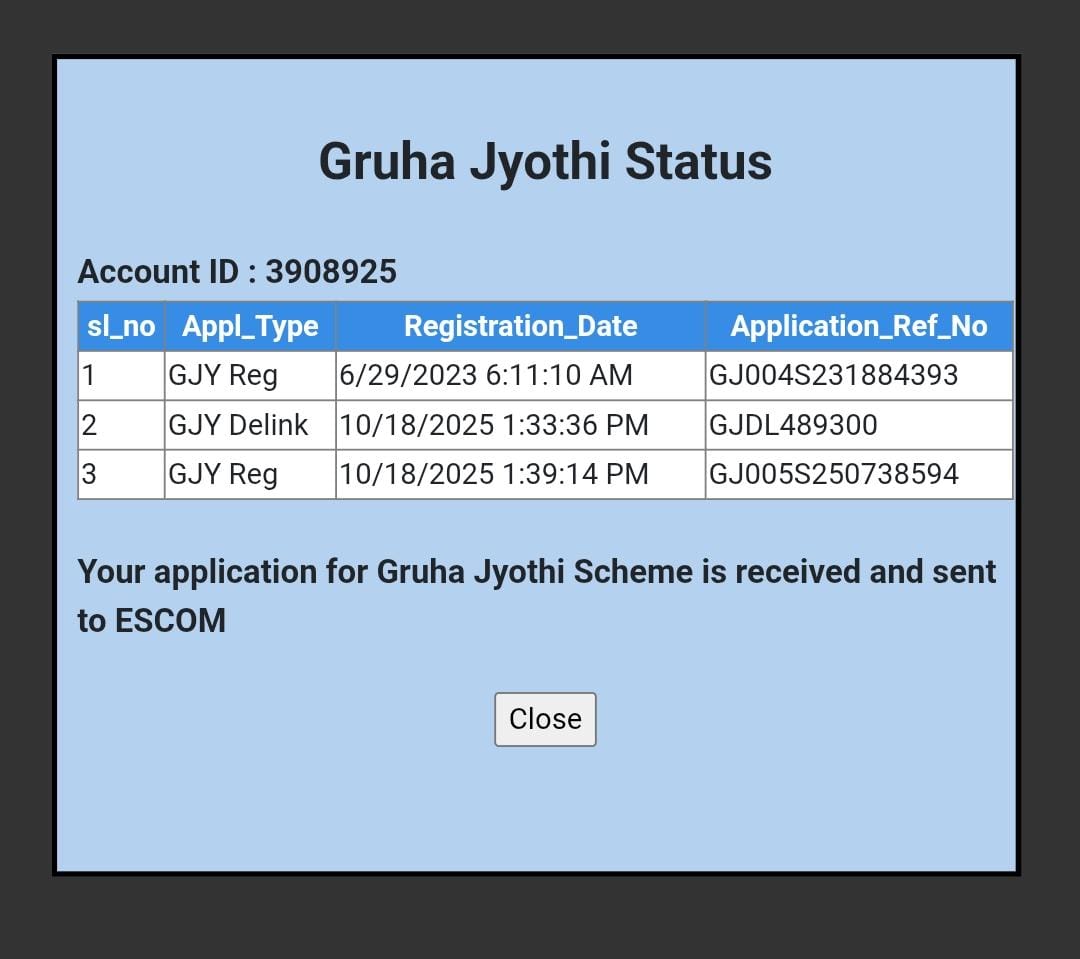
Task: Select the Appl_Type column header
Action: (250, 326)
